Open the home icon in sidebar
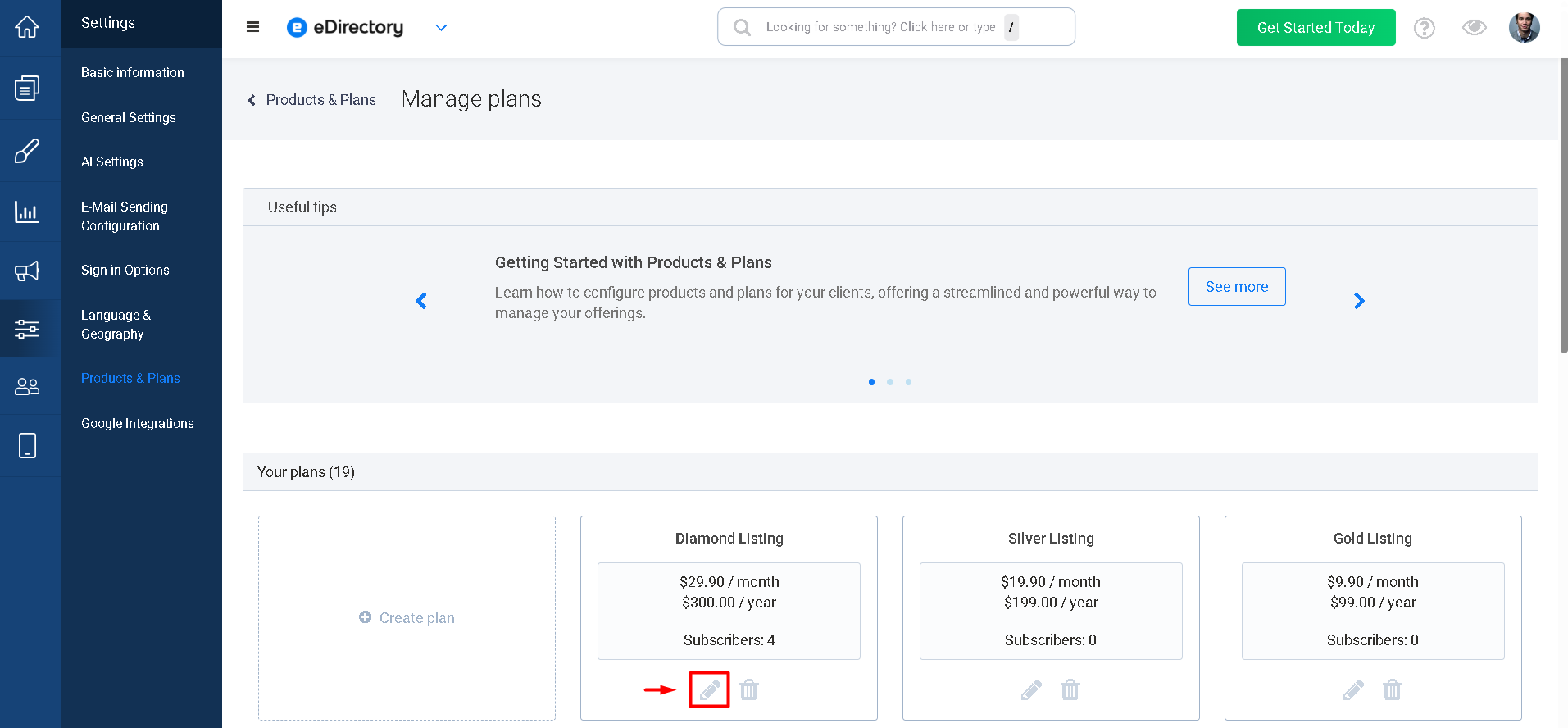 (27, 27)
